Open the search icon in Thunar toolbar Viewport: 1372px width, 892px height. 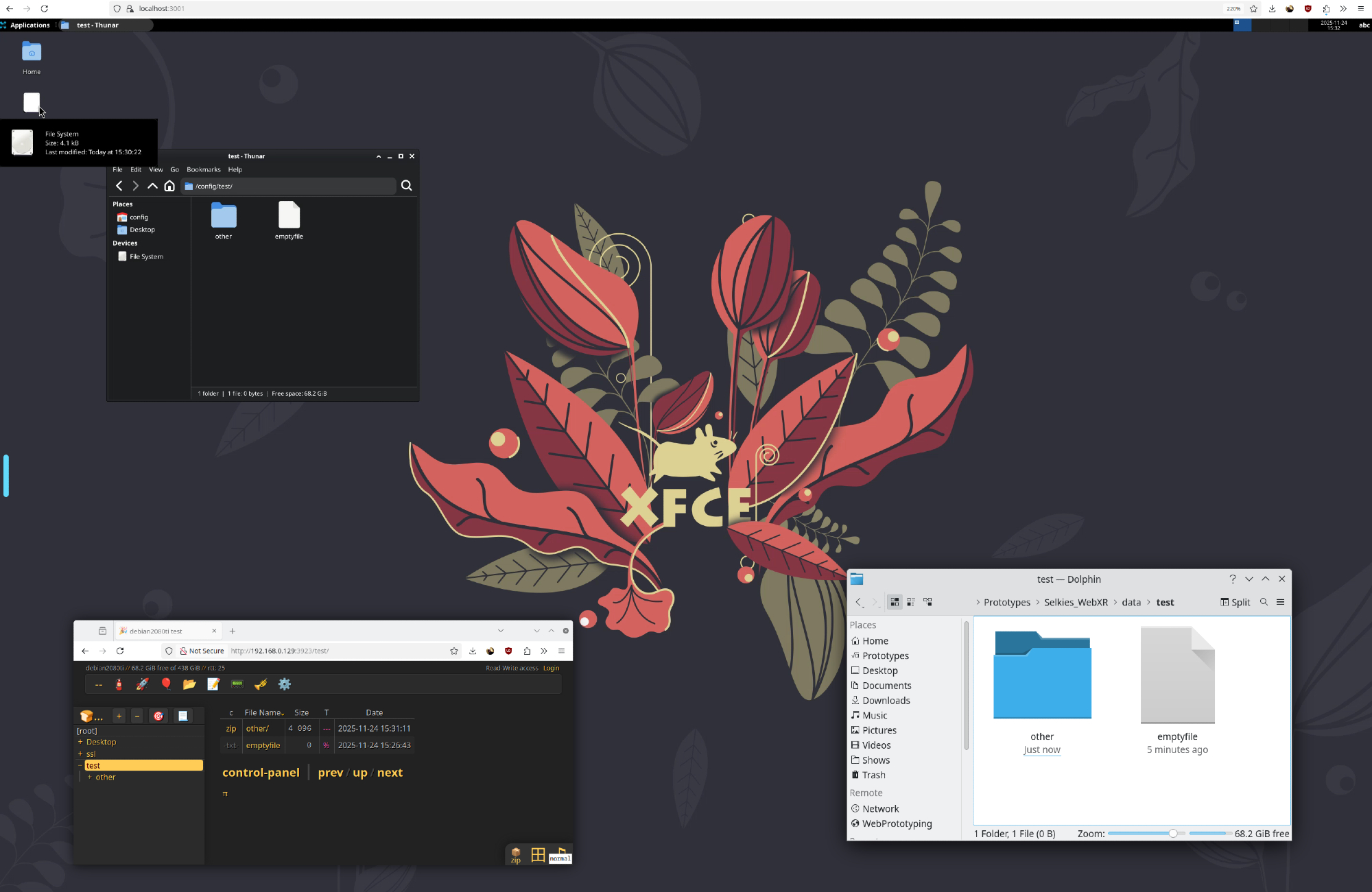406,186
